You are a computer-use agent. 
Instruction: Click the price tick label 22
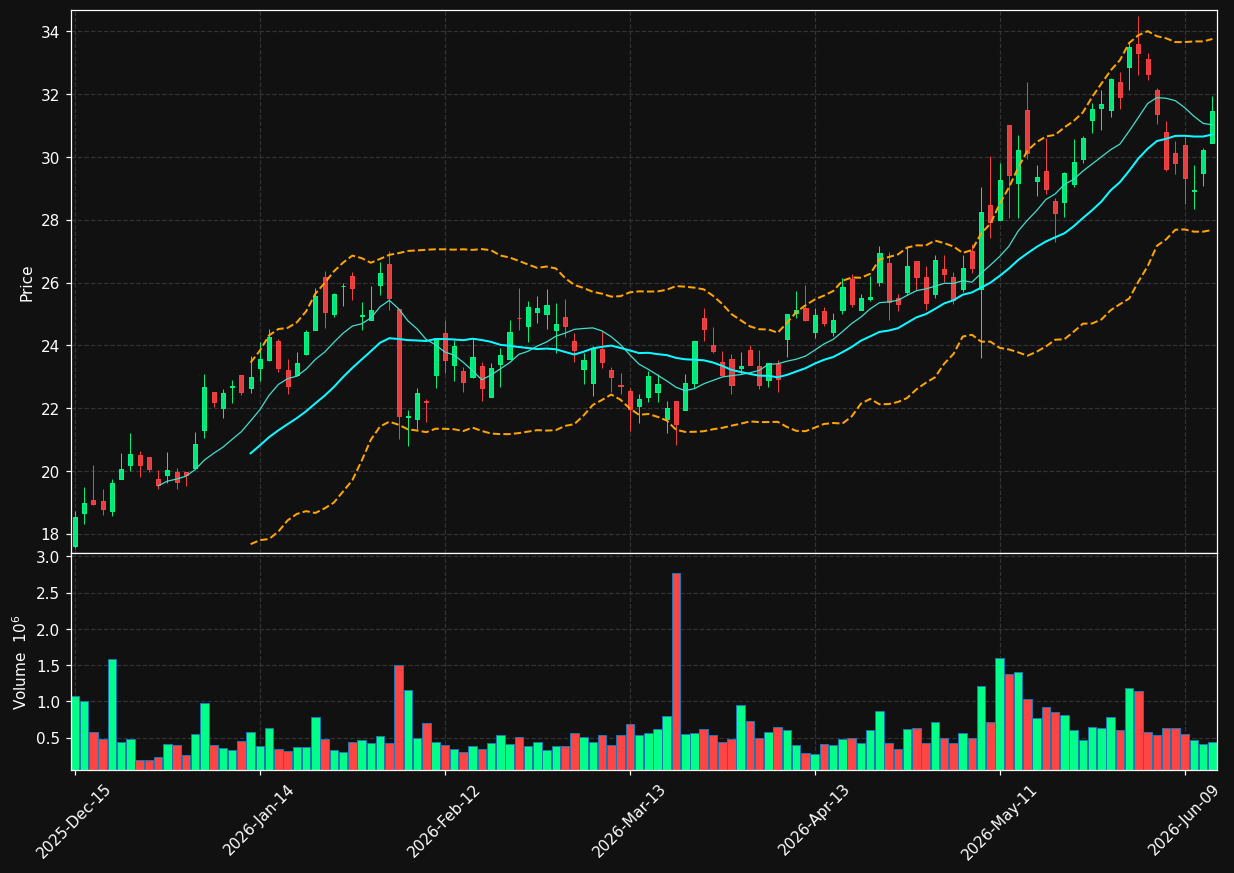pyautogui.click(x=50, y=409)
